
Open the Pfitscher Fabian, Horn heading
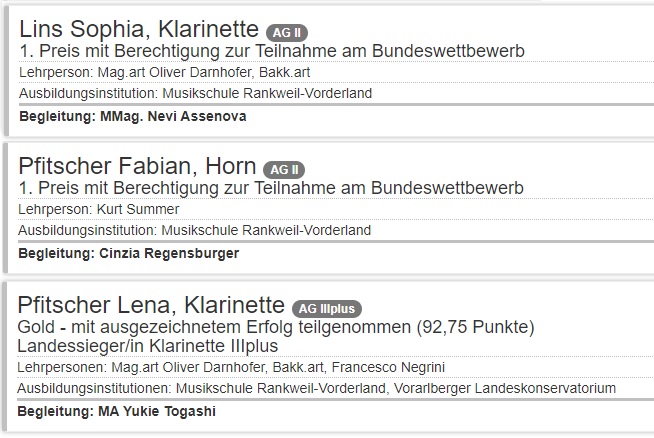pyautogui.click(x=138, y=167)
